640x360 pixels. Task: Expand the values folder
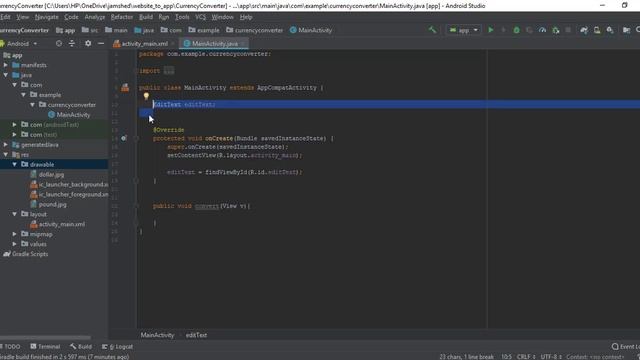(x=15, y=244)
